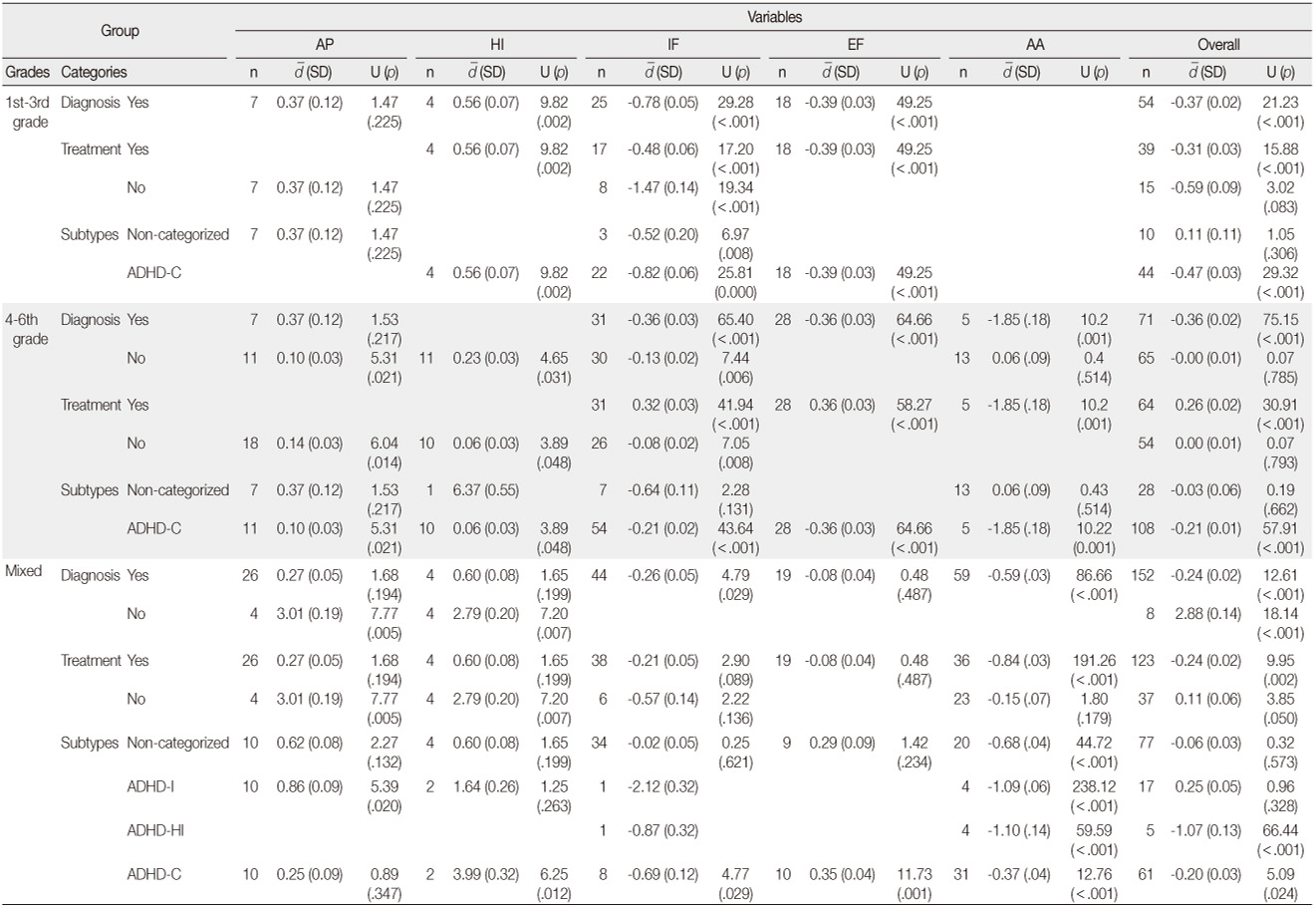Select the overall n value '152'
This screenshot has width=1316, height=911.
click(1143, 575)
